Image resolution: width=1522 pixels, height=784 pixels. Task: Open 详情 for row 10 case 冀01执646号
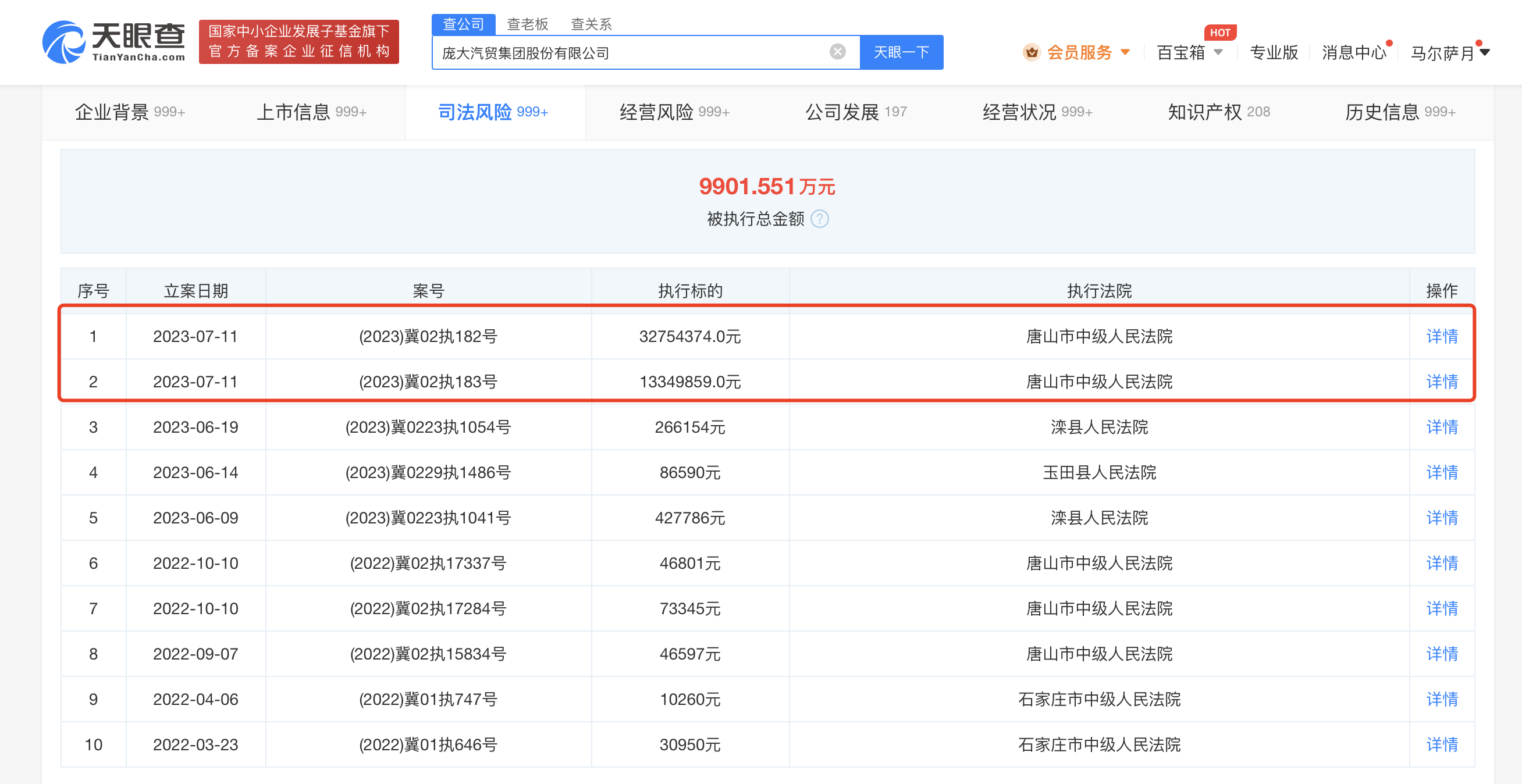coord(1441,744)
